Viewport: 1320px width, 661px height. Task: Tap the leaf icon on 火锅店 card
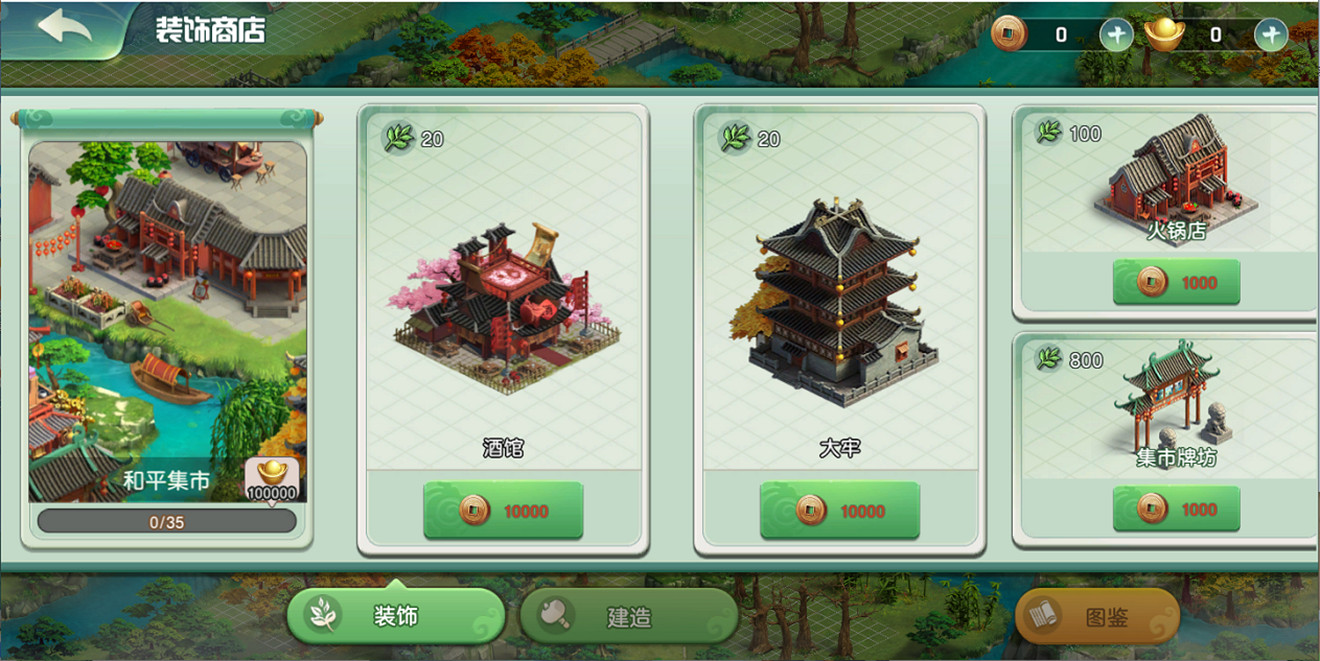[1048, 132]
